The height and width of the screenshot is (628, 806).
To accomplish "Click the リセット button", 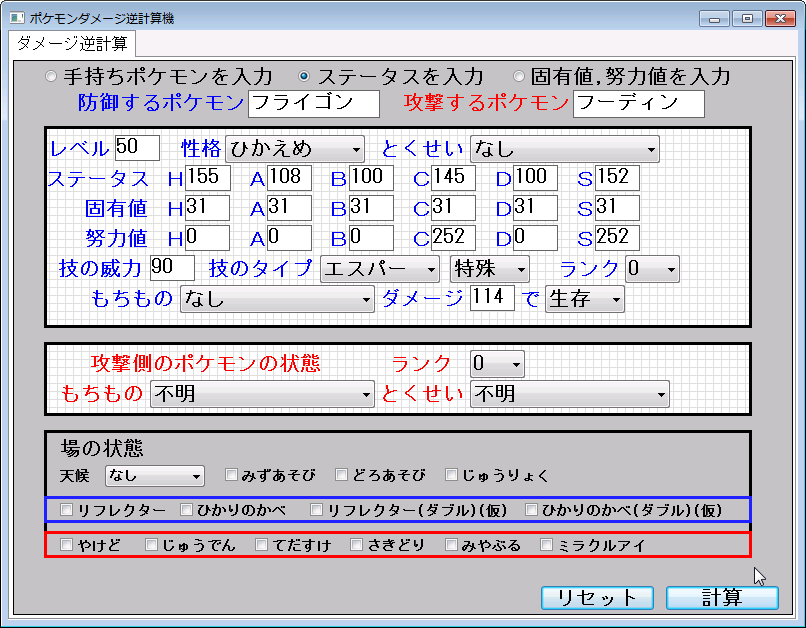I will tap(597, 598).
